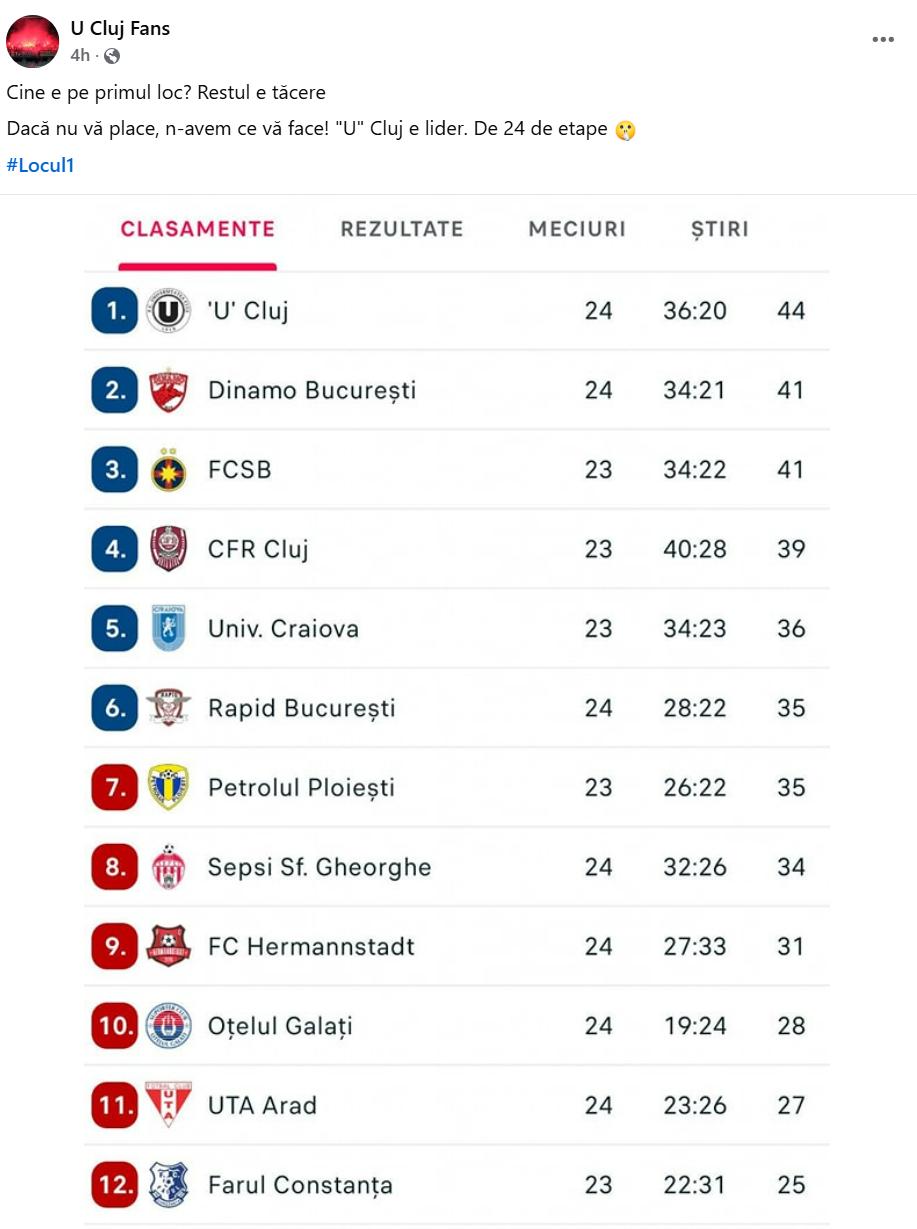Image resolution: width=917 pixels, height=1229 pixels.
Task: Select the MECIURI tab
Action: (x=577, y=229)
